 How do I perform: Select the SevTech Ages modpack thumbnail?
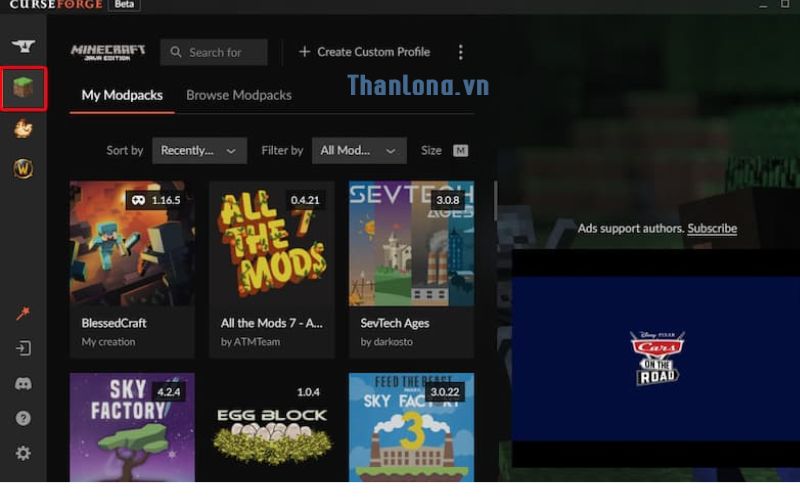(x=411, y=243)
